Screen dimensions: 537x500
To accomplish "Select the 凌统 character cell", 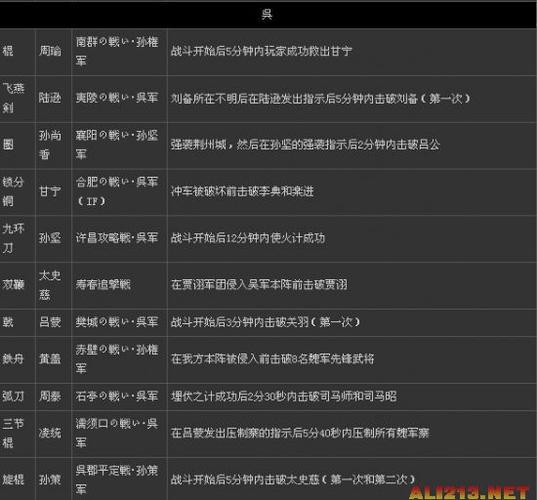I will 53,434.
